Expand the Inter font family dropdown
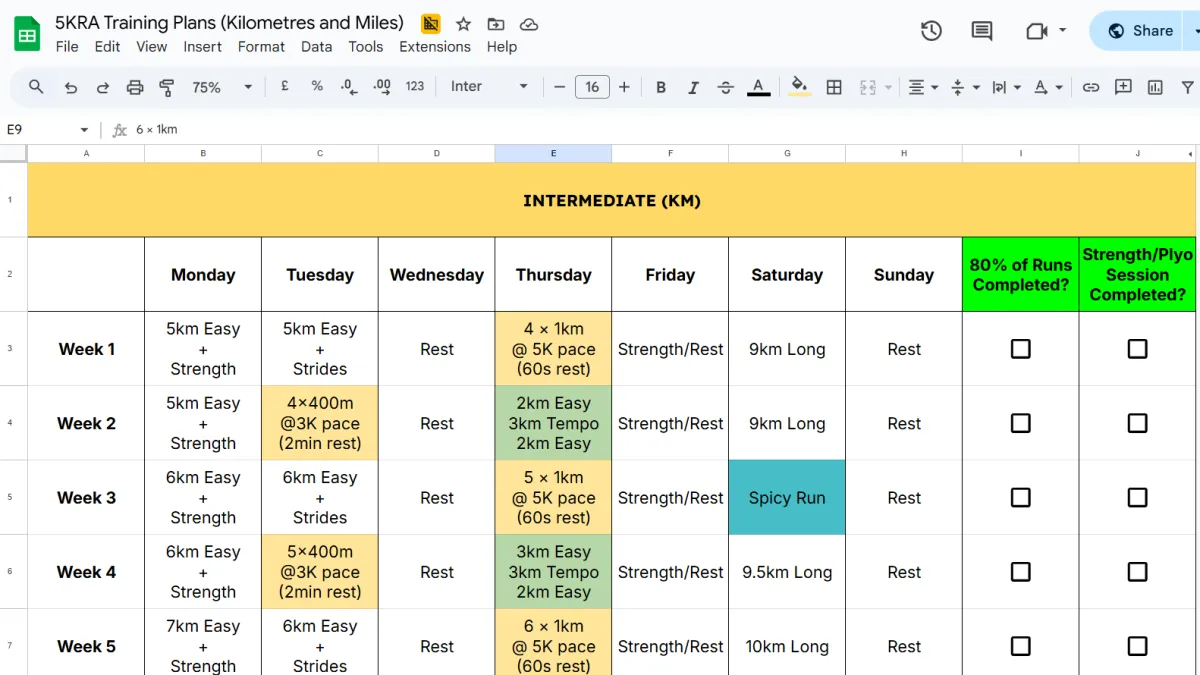This screenshot has width=1200, height=675. coord(489,87)
